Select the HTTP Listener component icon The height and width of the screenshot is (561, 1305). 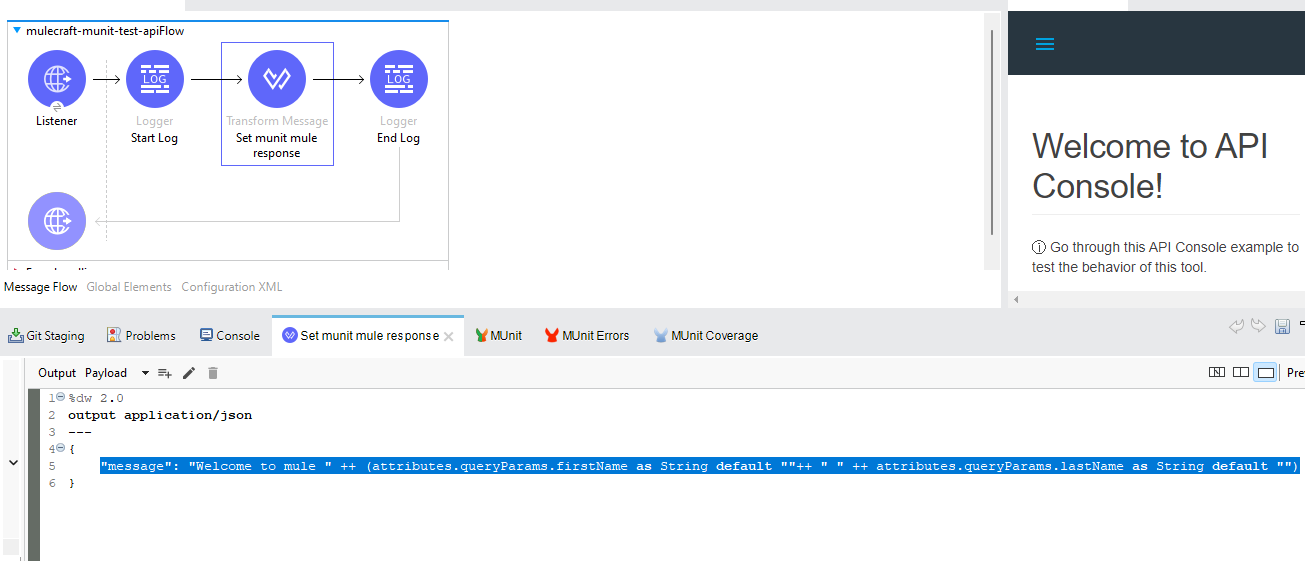[57, 79]
